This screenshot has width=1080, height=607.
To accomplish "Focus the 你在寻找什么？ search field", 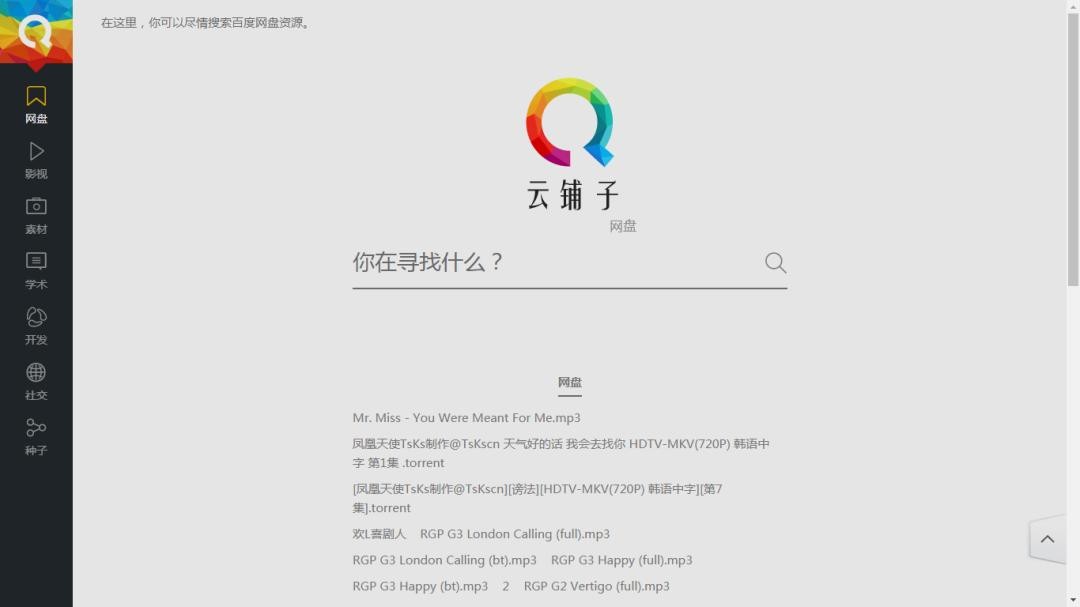I will [x=553, y=263].
